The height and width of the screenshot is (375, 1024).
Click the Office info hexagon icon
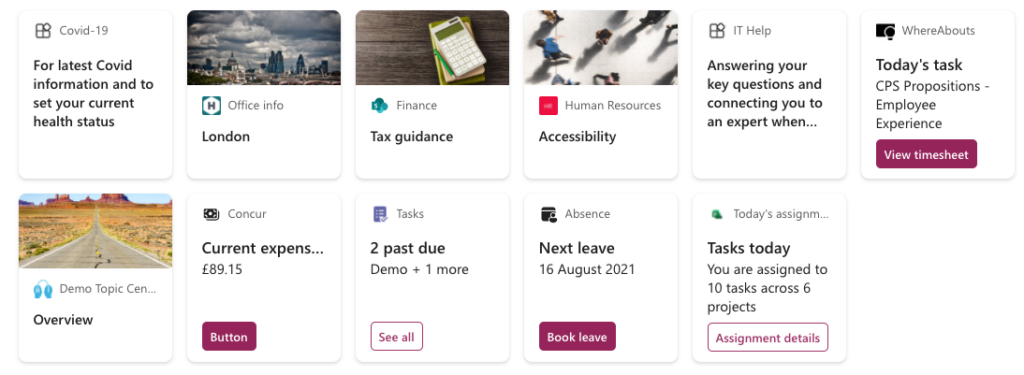coord(212,105)
